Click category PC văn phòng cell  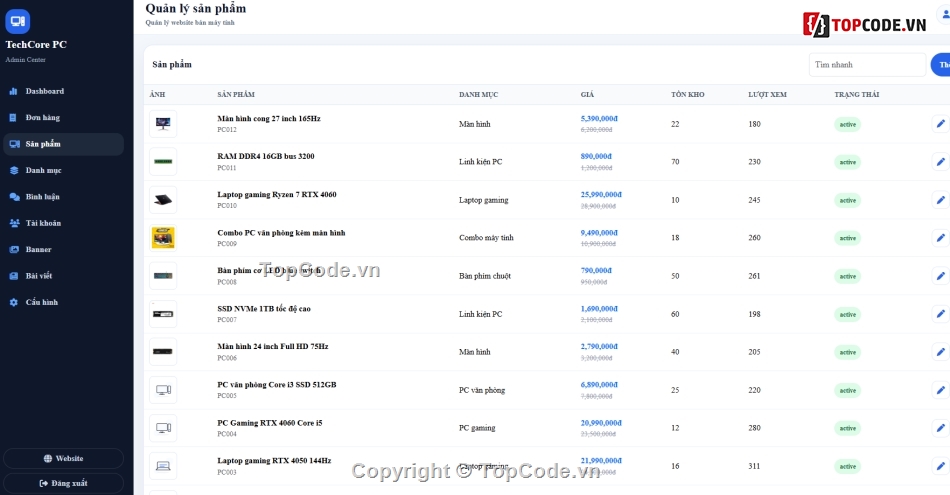tap(482, 390)
